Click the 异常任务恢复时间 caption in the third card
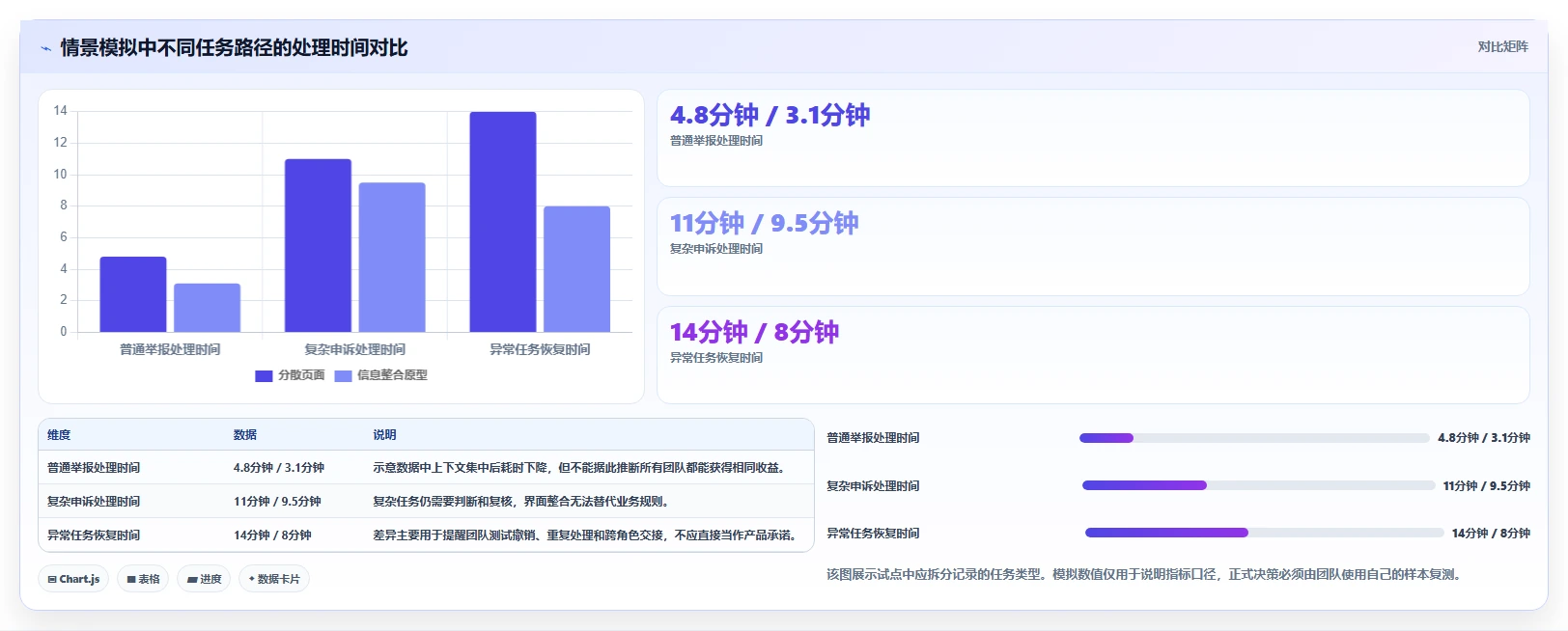The image size is (1568, 631). point(716,358)
